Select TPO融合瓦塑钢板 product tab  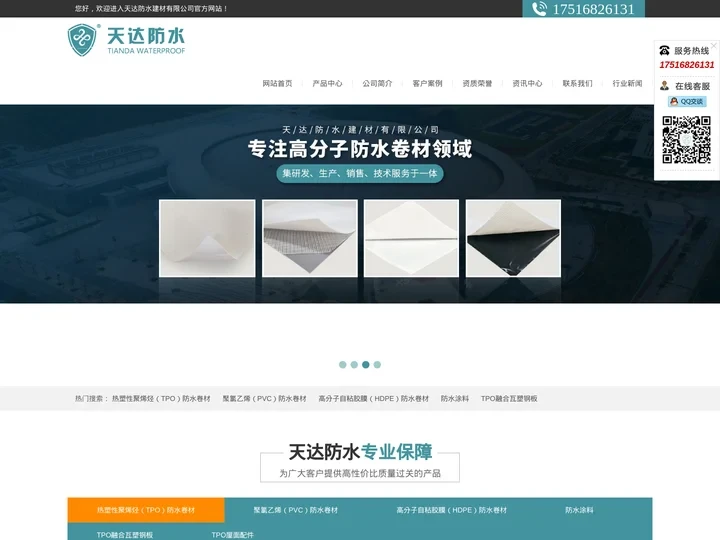pos(125,534)
